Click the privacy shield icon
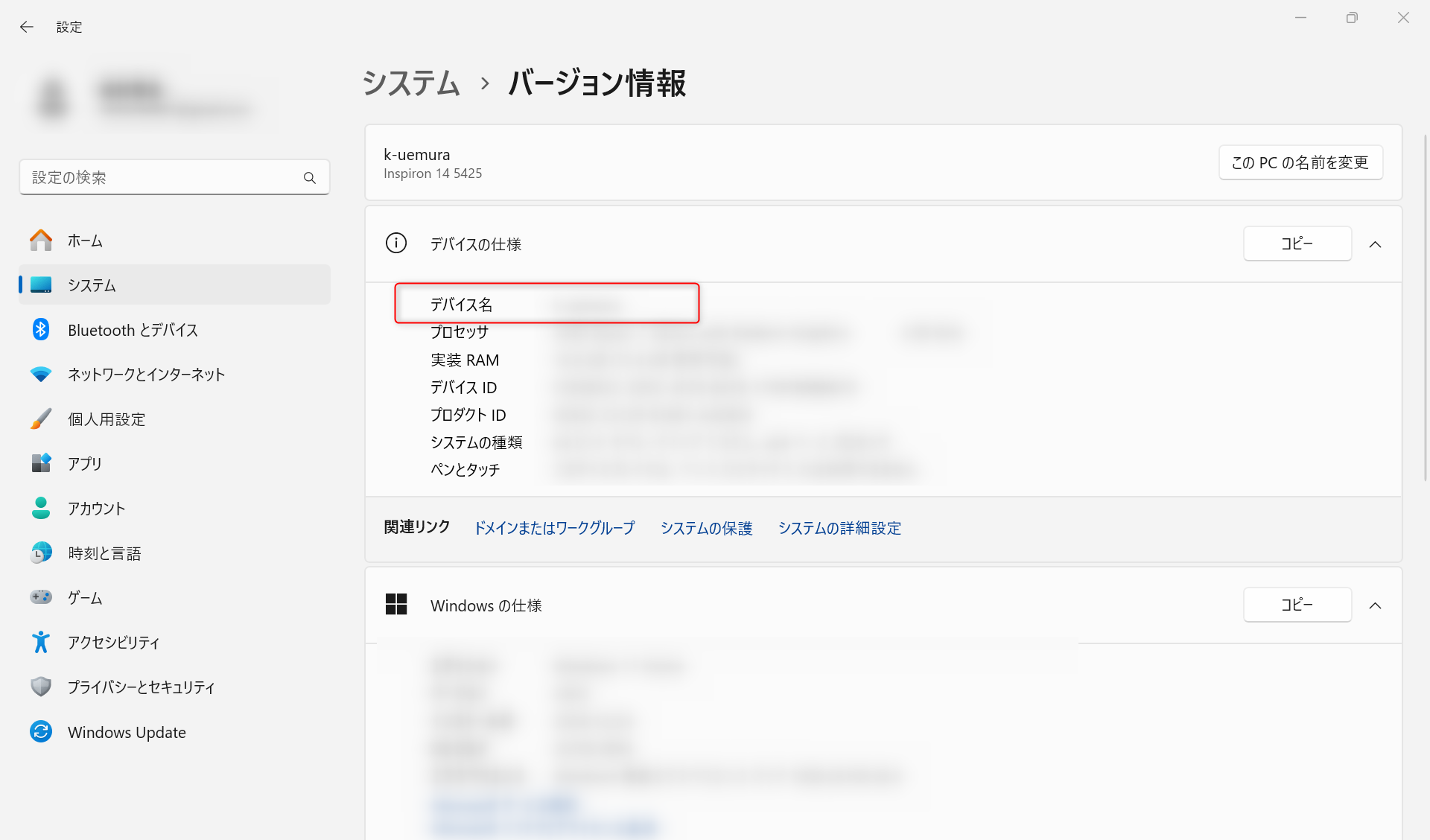The image size is (1430, 840). pos(41,687)
